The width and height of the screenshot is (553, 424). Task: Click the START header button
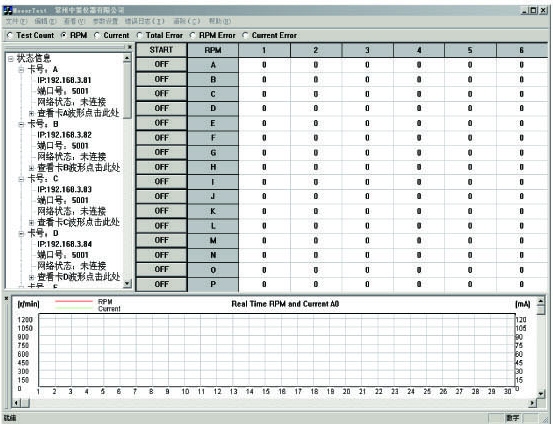click(161, 50)
